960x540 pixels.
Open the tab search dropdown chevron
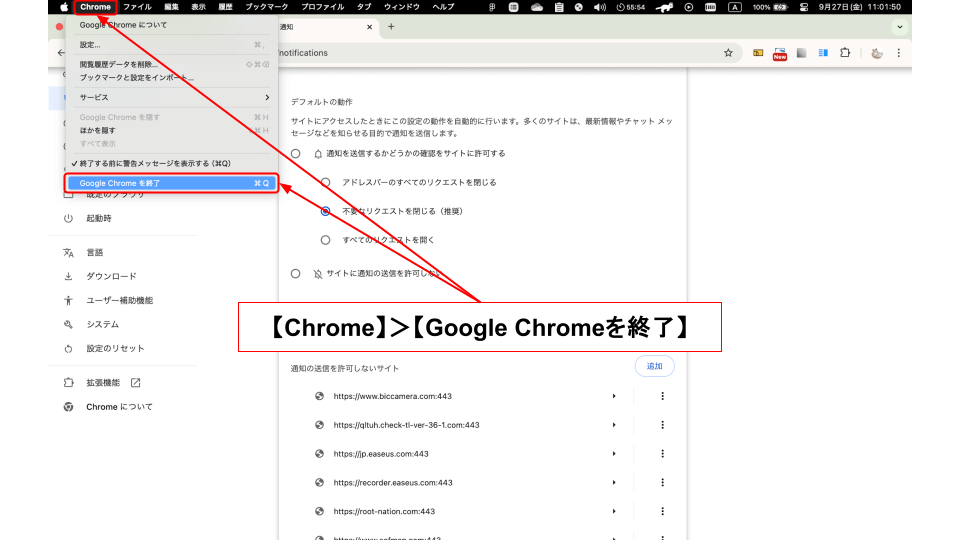(898, 26)
